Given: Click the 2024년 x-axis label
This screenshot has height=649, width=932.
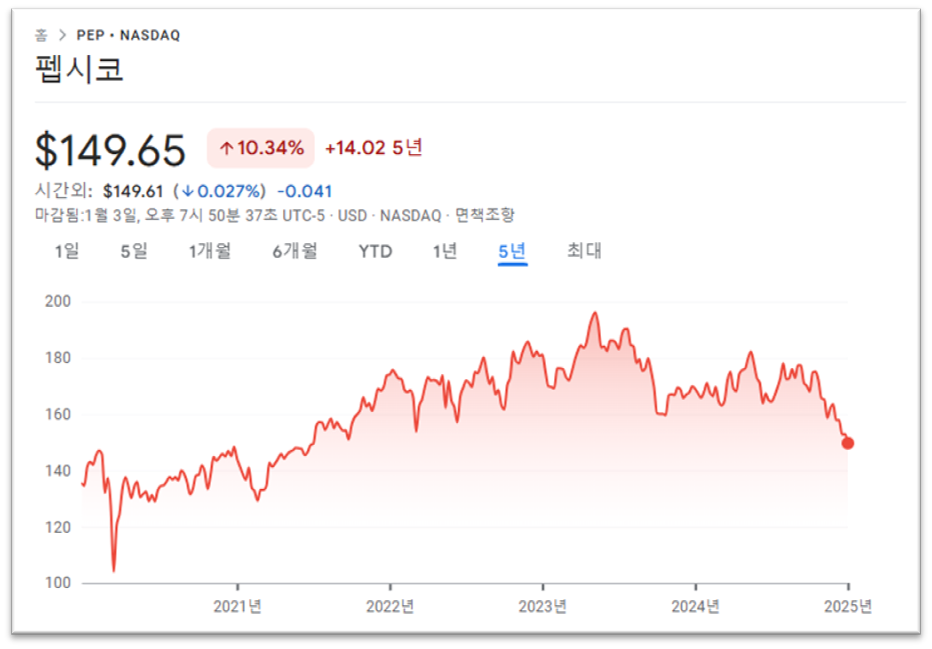Looking at the screenshot, I should click(695, 606).
